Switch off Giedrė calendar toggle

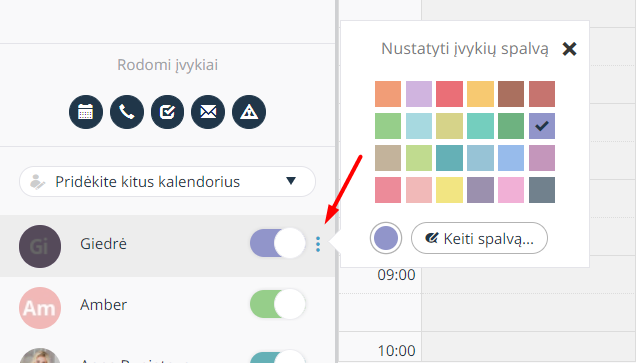click(x=277, y=243)
